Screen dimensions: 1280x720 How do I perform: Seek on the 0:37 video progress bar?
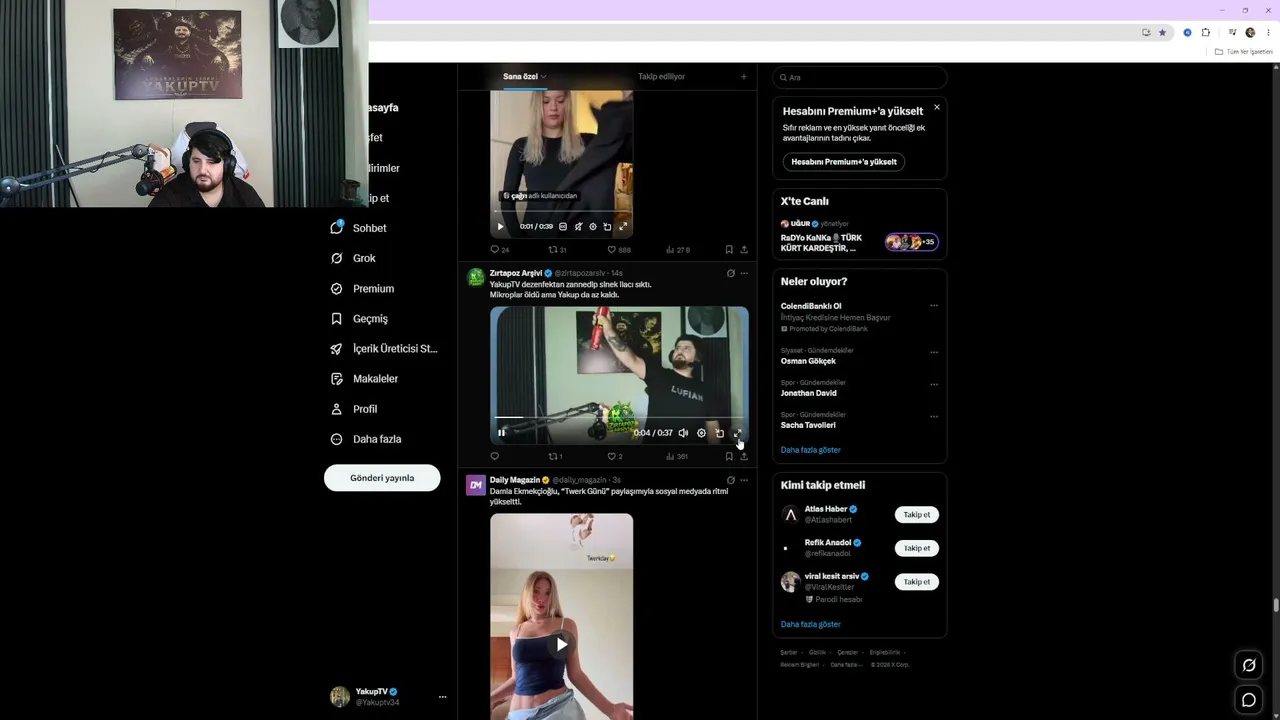click(x=619, y=417)
